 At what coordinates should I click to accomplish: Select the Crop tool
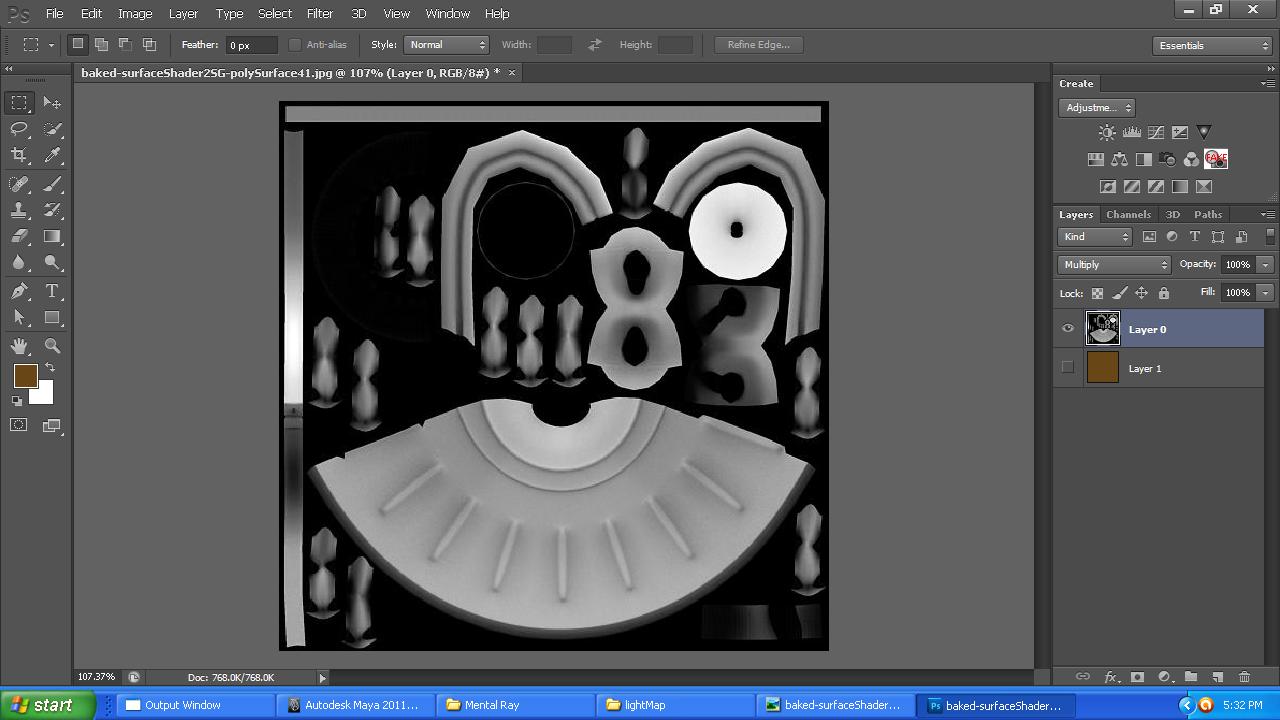point(18,156)
